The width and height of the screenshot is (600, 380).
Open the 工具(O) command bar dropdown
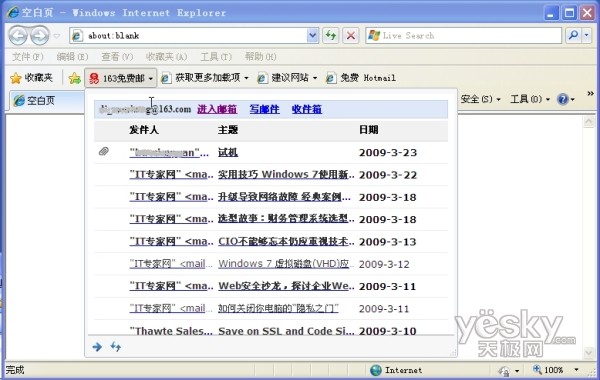point(530,99)
